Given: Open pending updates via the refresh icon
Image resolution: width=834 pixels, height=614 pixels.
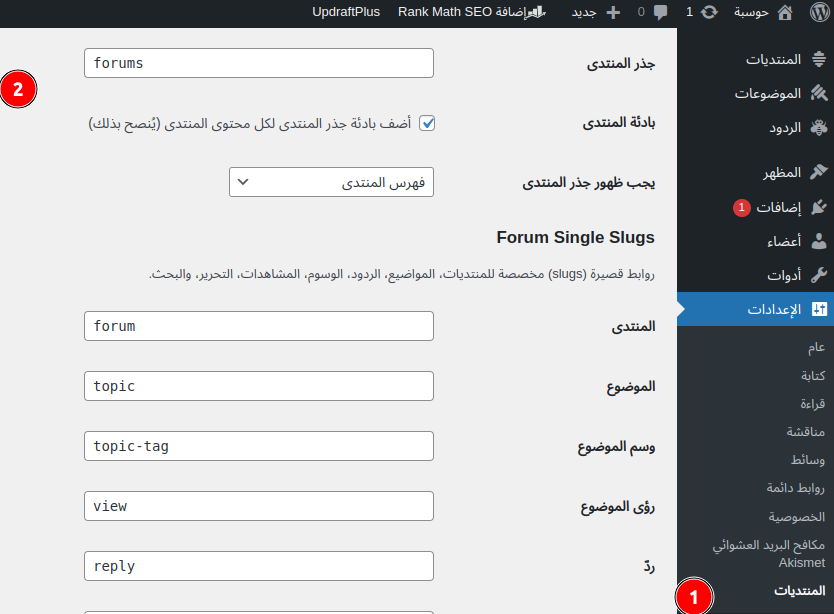Looking at the screenshot, I should pos(709,13).
